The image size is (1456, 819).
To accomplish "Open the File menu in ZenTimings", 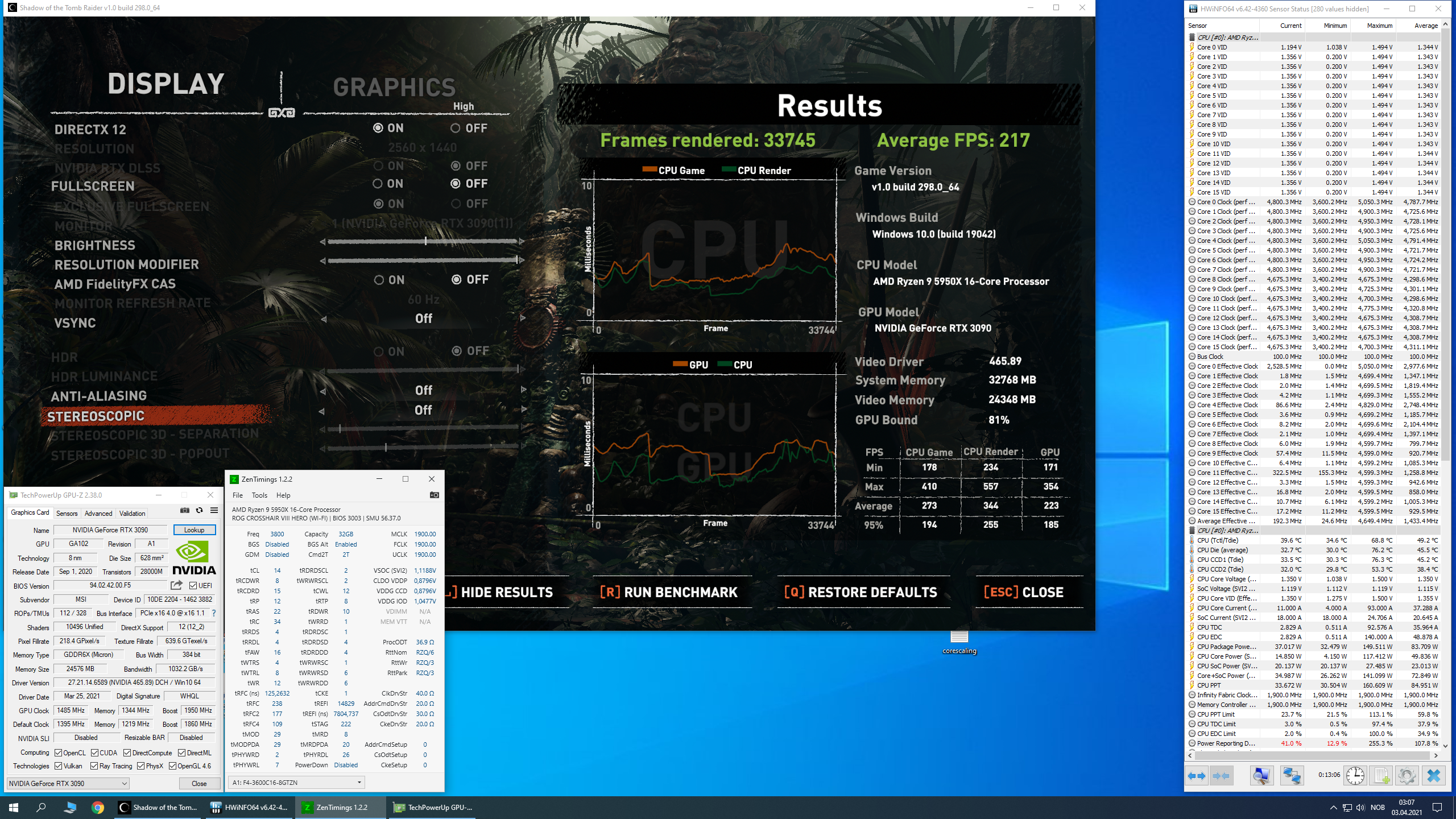I will point(238,495).
